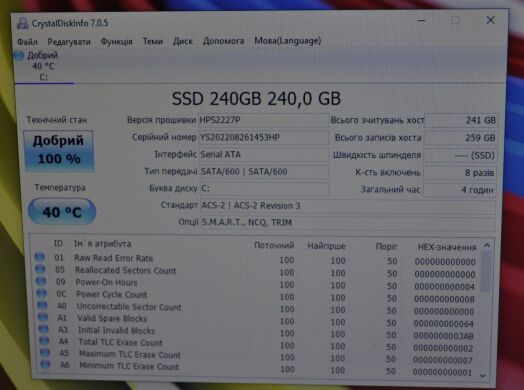Click total host reads value 241 GB

pos(461,120)
